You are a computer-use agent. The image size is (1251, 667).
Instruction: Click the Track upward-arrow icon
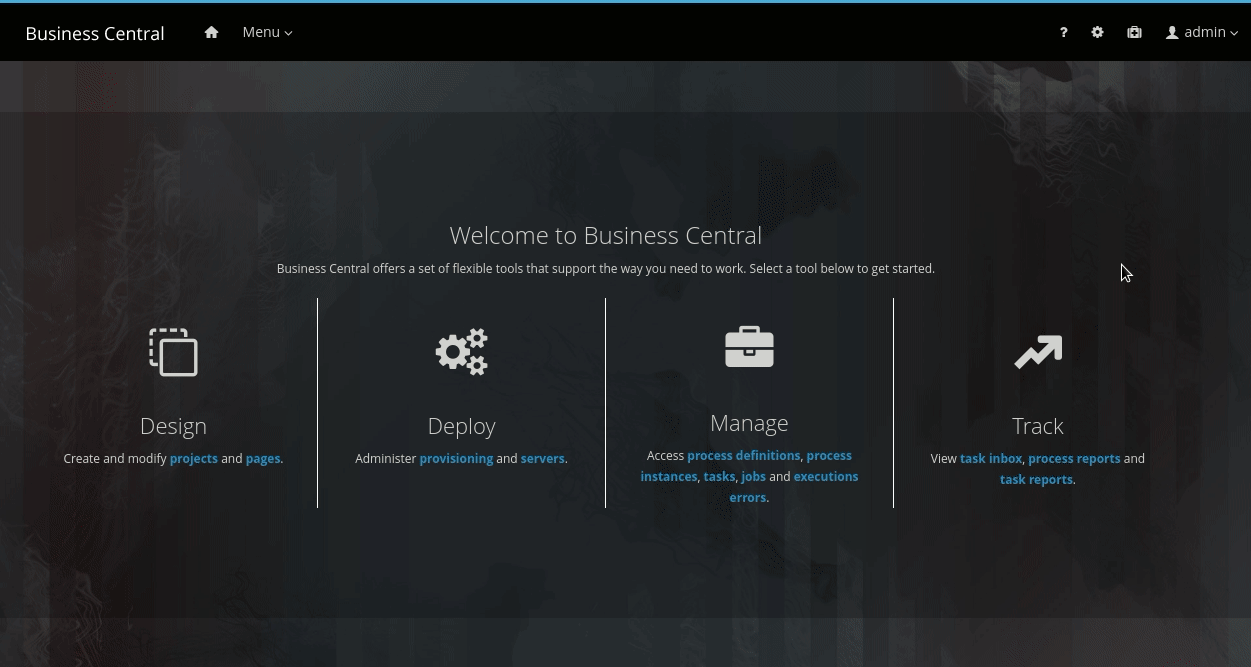point(1038,352)
